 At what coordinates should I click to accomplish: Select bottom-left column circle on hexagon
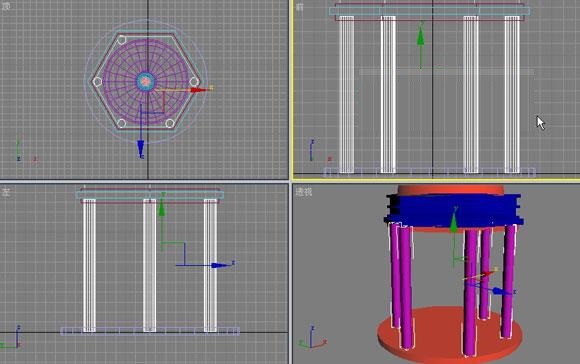tap(121, 123)
